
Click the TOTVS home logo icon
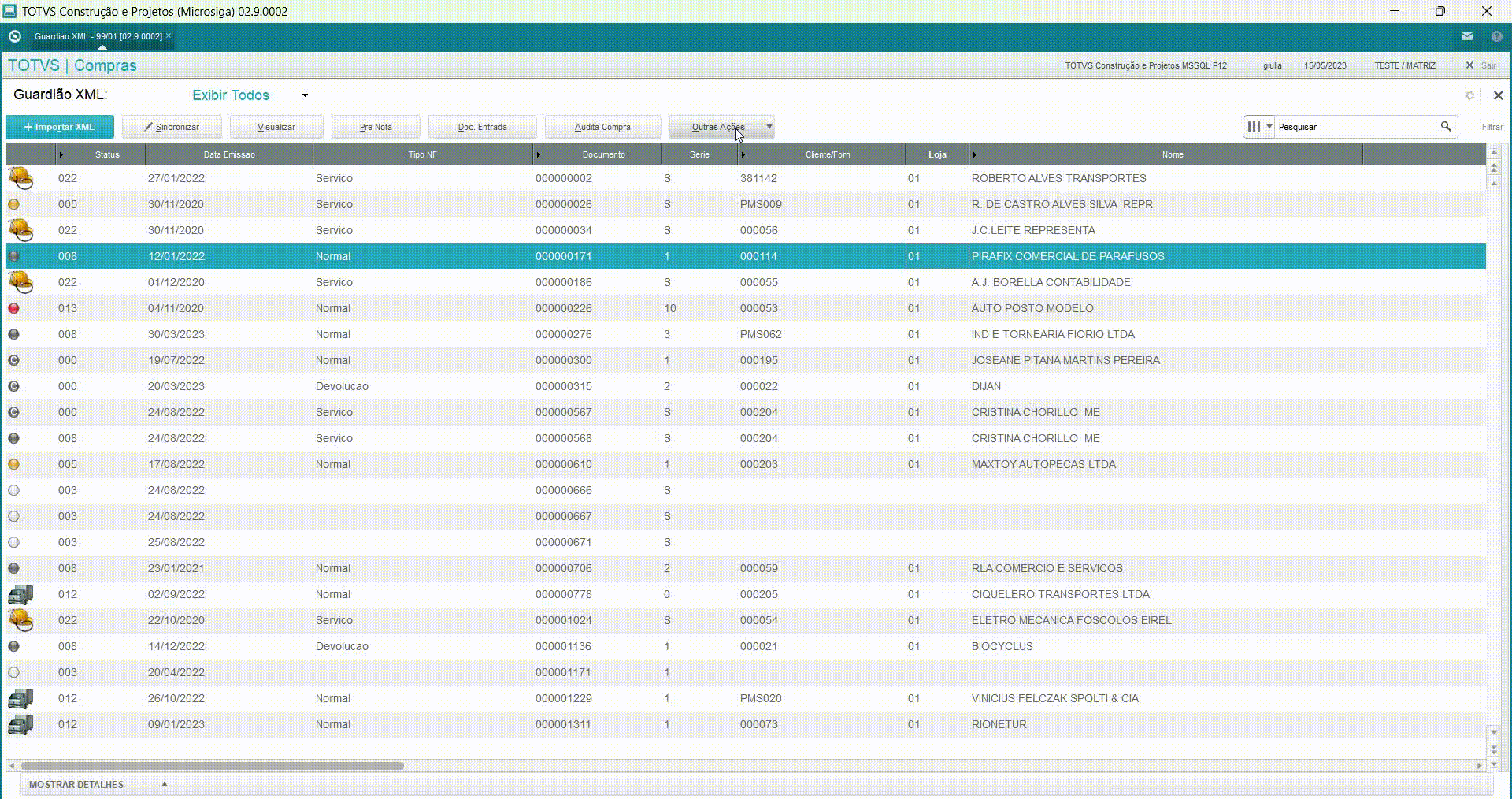[x=14, y=36]
